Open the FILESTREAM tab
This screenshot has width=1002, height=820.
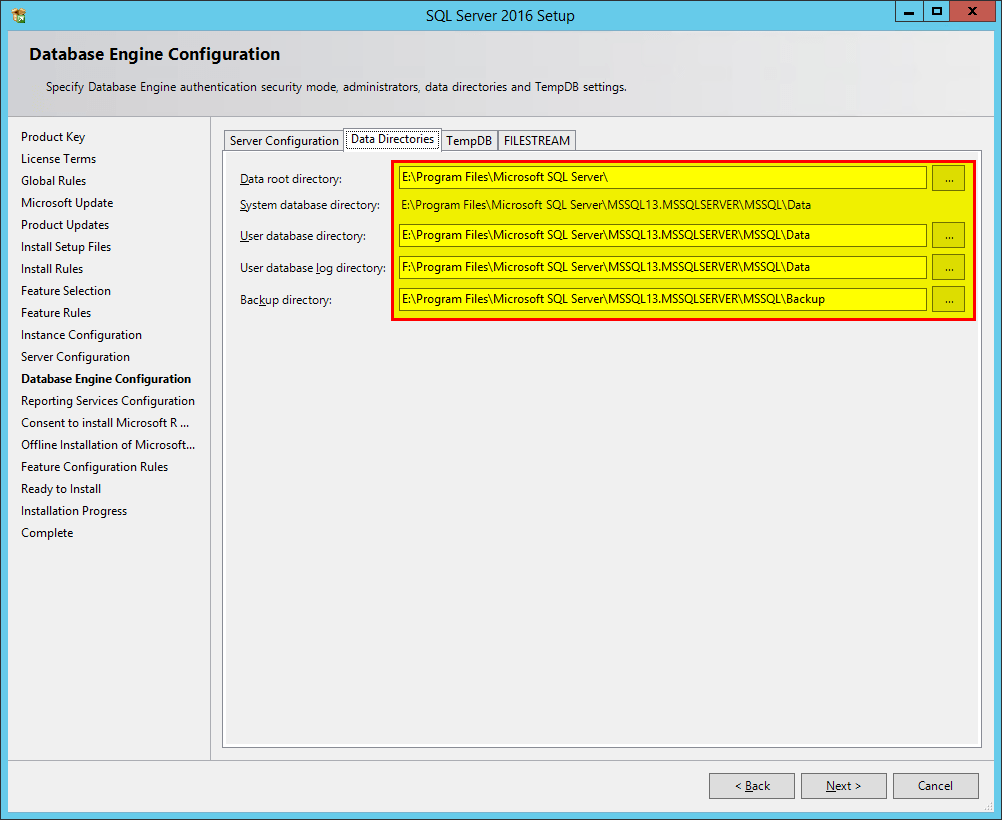[537, 141]
